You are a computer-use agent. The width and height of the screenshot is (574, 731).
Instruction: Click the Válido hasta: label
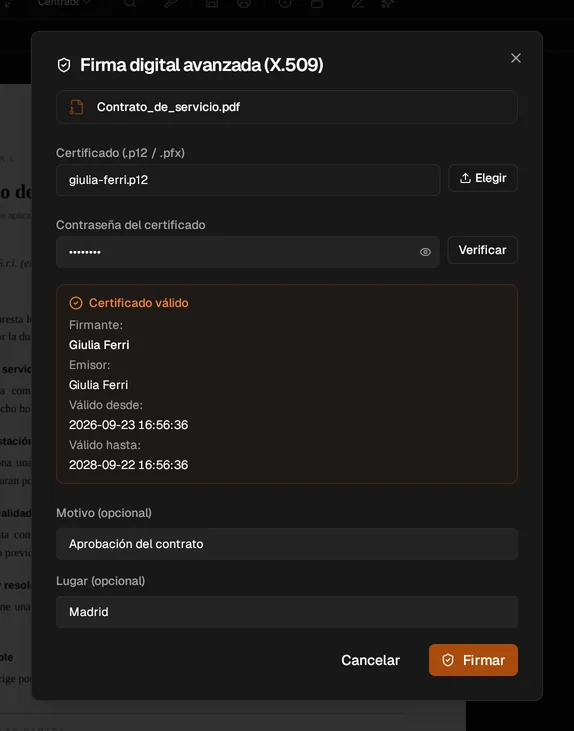(x=105, y=445)
